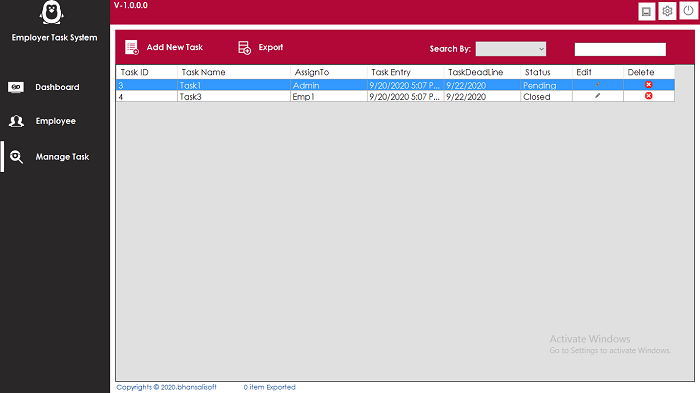Click the Status column header

click(x=546, y=72)
